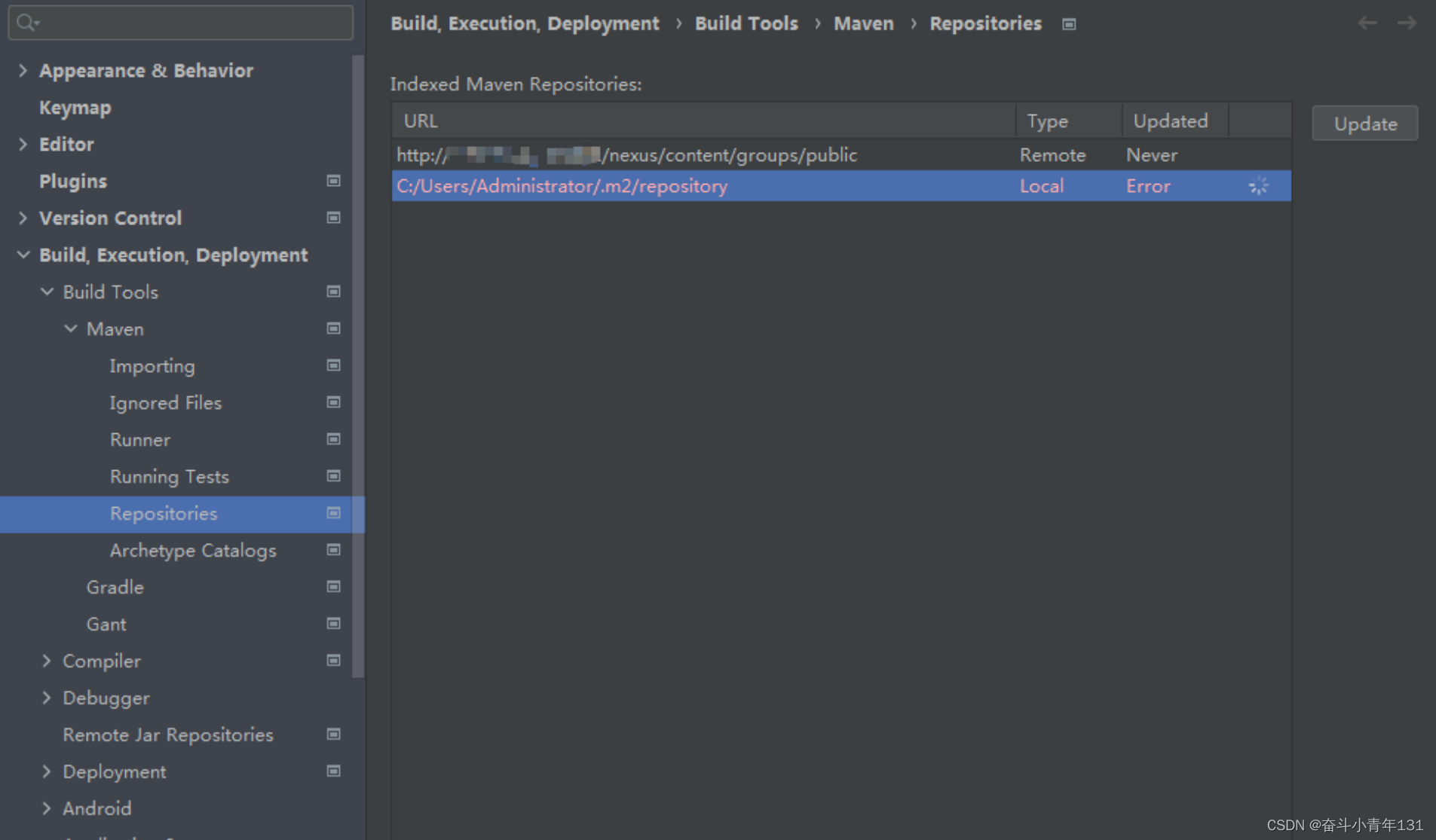
Task: Select the Importing settings page
Action: 152,365
